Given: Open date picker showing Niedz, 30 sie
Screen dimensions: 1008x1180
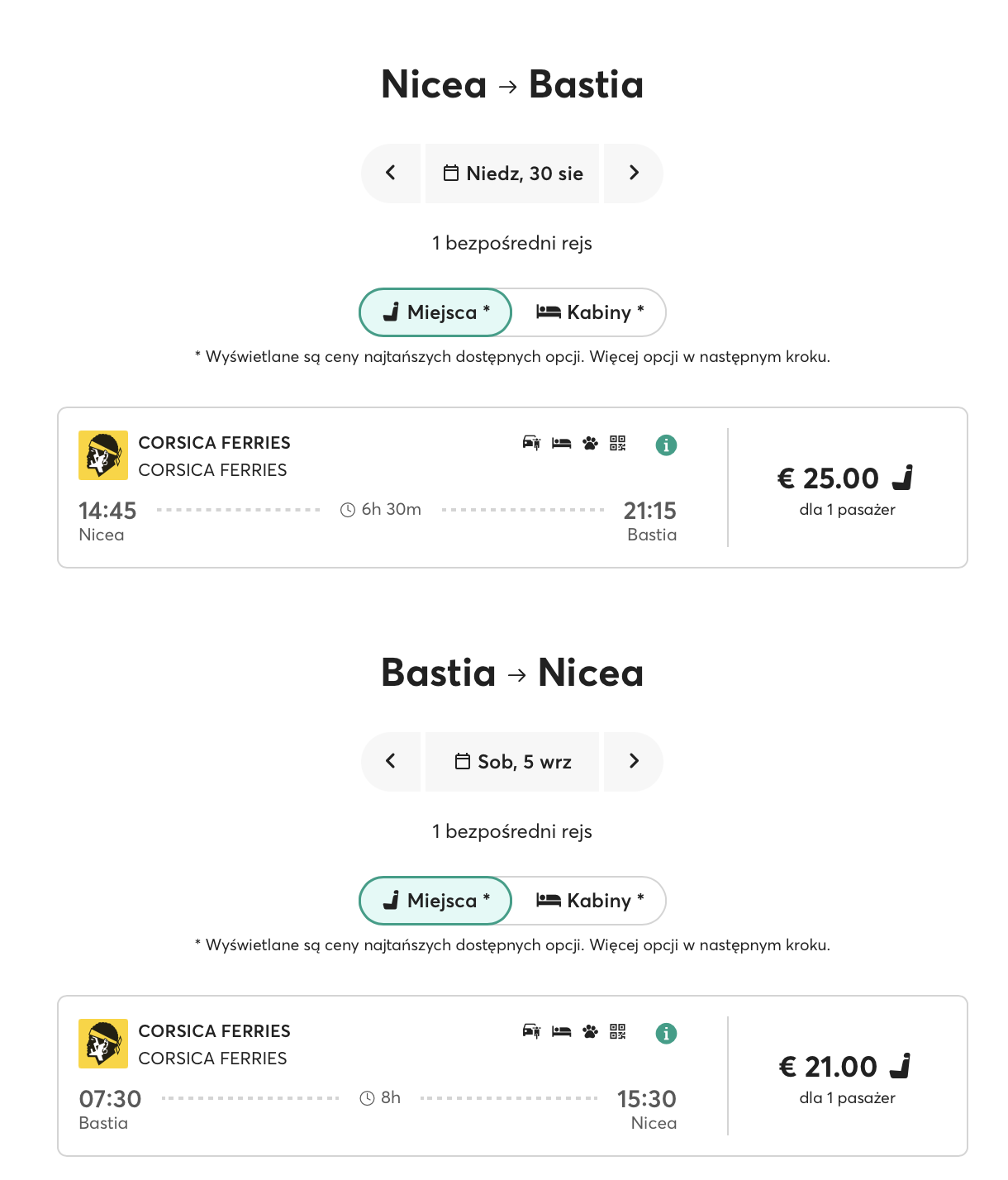Looking at the screenshot, I should 512,174.
